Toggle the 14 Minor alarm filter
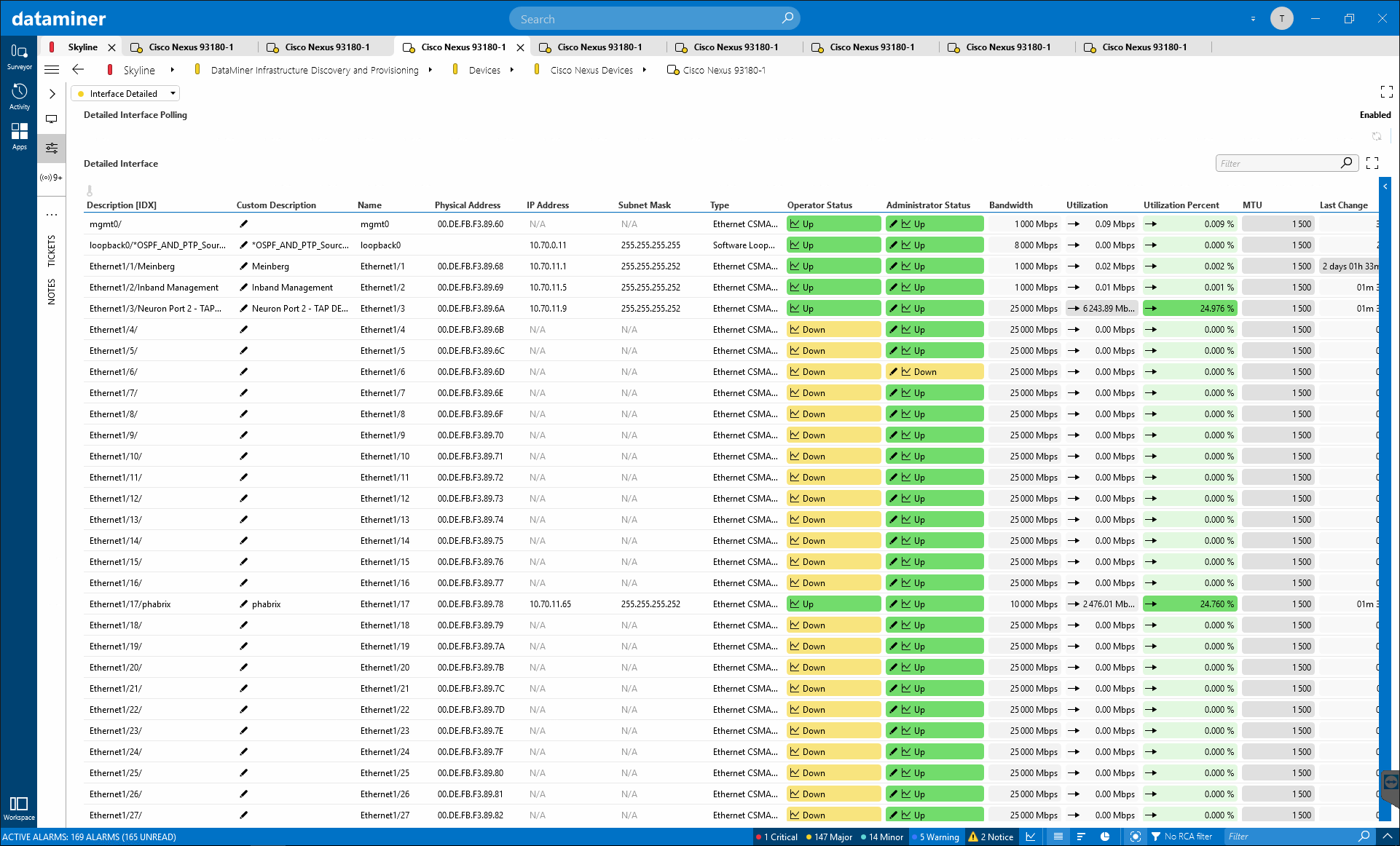 coord(882,837)
